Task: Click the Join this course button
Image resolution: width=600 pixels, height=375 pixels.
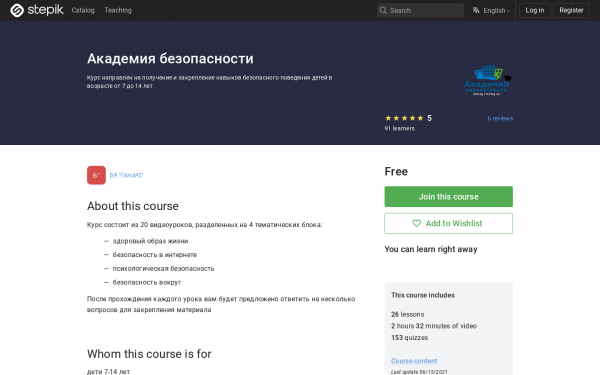Action: (x=448, y=197)
